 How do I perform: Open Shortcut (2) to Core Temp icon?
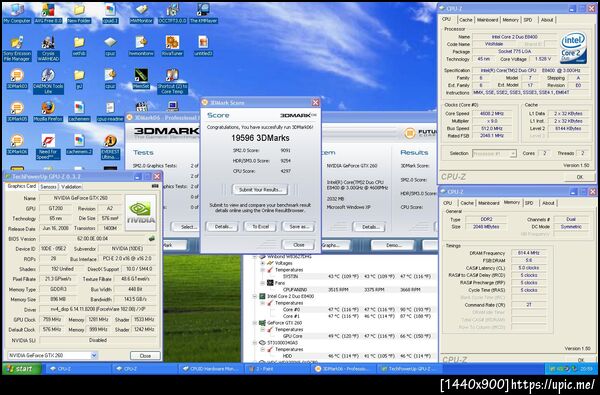(x=172, y=81)
